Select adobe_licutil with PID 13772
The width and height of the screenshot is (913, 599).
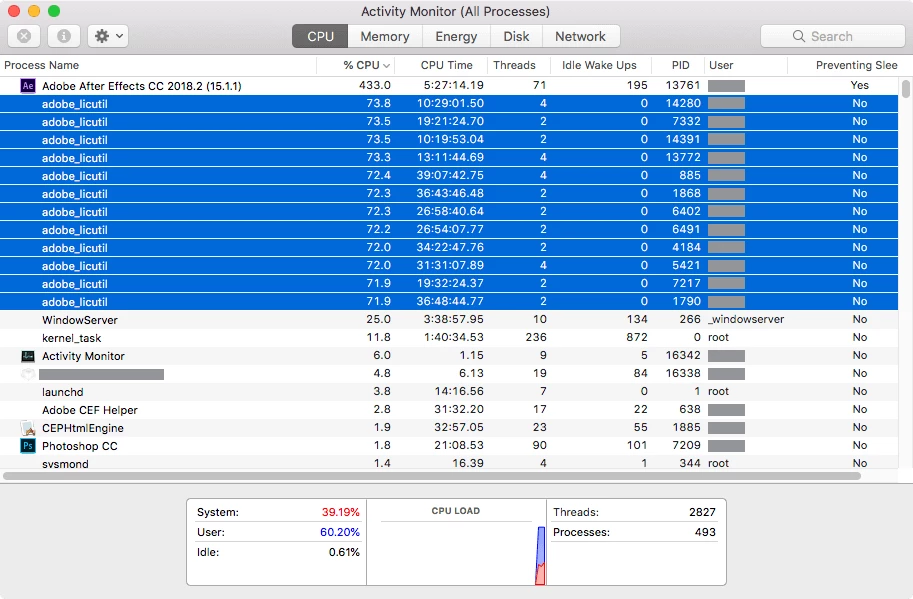click(x=449, y=158)
